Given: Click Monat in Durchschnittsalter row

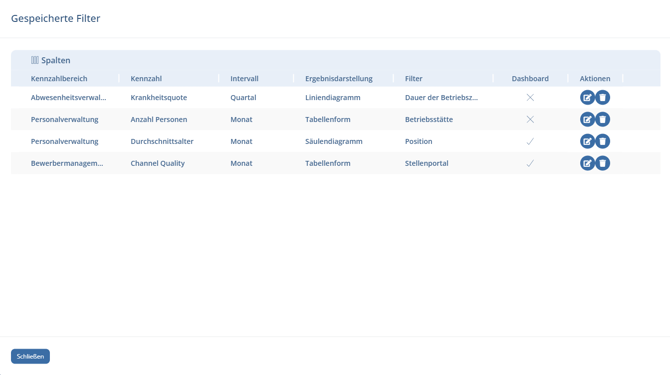Looking at the screenshot, I should (241, 141).
